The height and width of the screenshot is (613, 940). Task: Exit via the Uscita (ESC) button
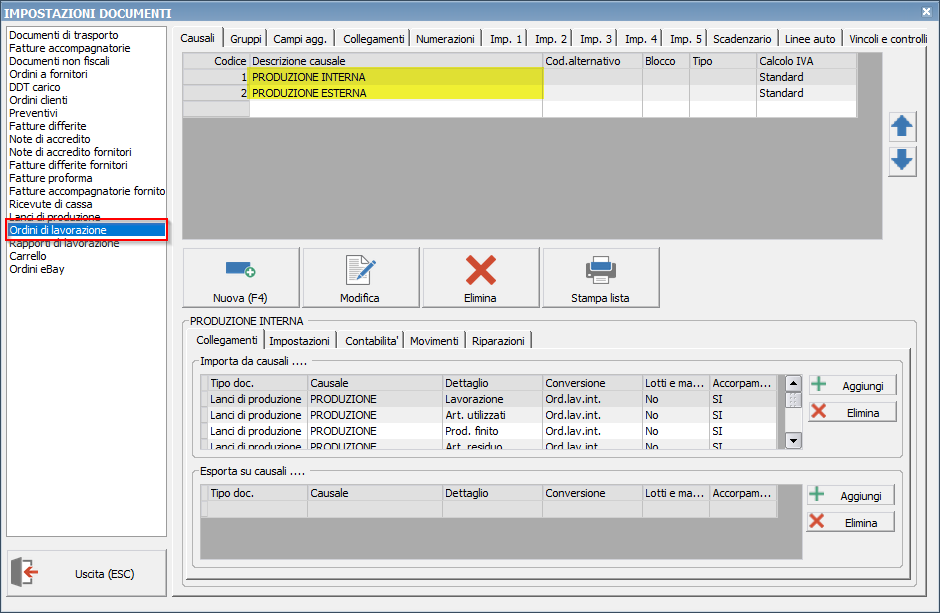[87, 574]
